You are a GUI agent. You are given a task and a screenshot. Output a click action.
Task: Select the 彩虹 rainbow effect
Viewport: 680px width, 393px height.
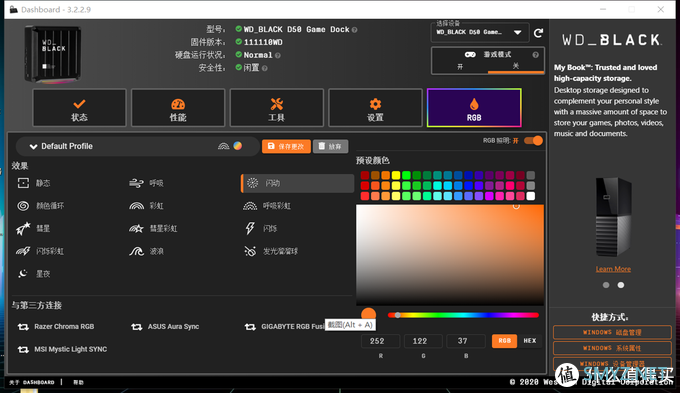pyautogui.click(x=147, y=206)
